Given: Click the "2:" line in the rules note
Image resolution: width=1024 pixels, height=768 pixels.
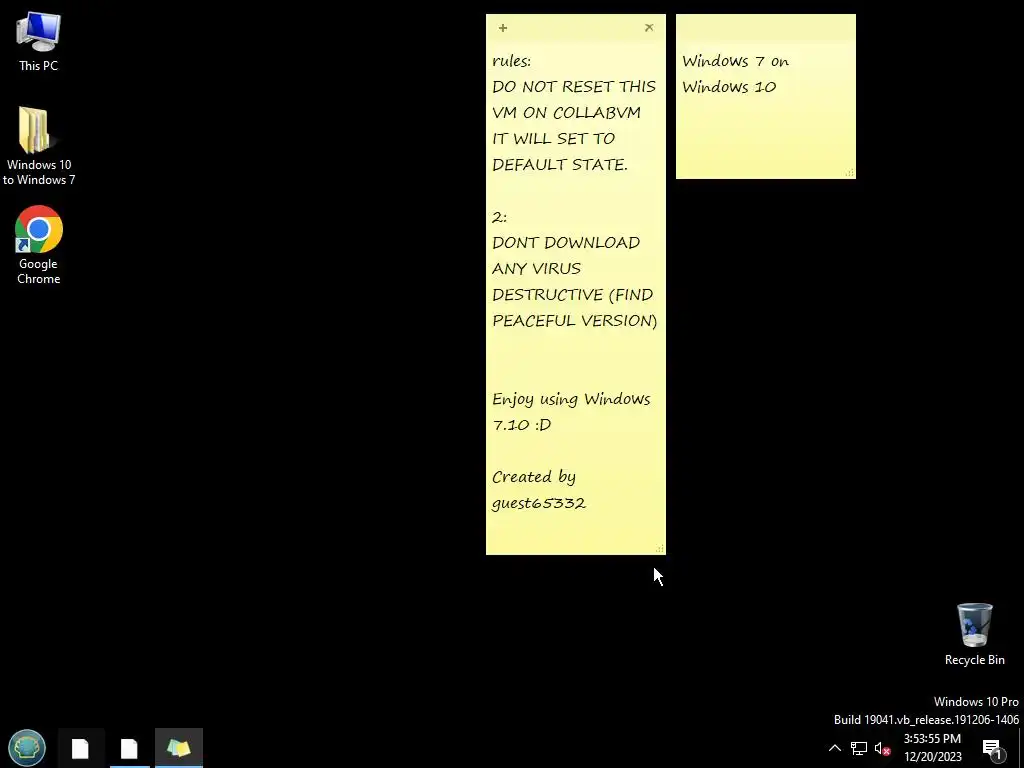Looking at the screenshot, I should (500, 217).
